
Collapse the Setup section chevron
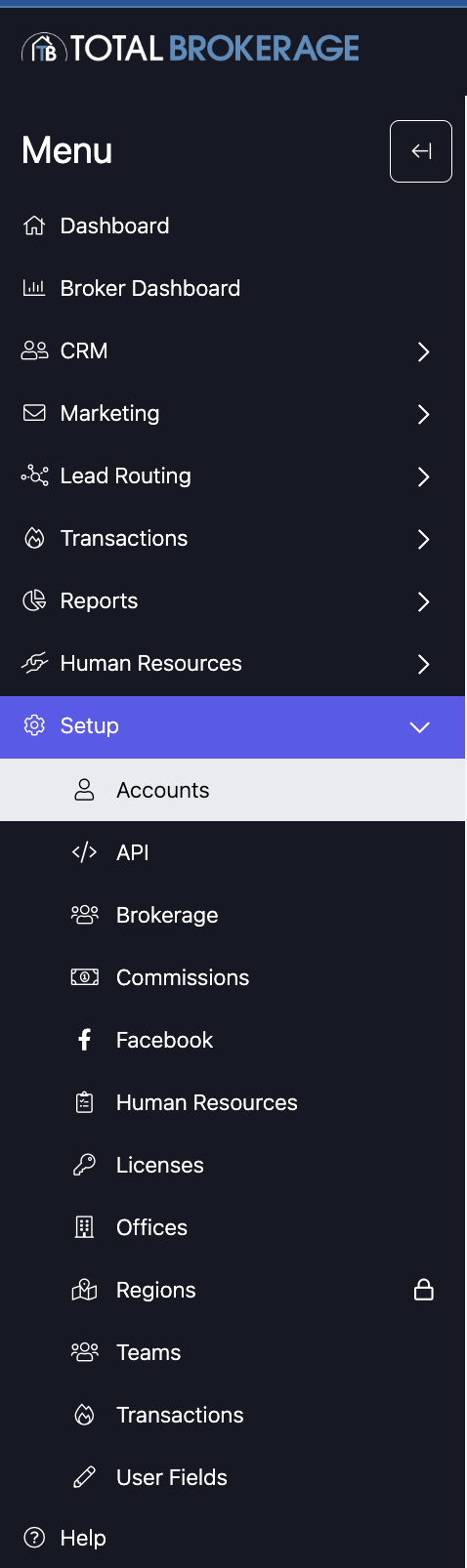pyautogui.click(x=420, y=726)
